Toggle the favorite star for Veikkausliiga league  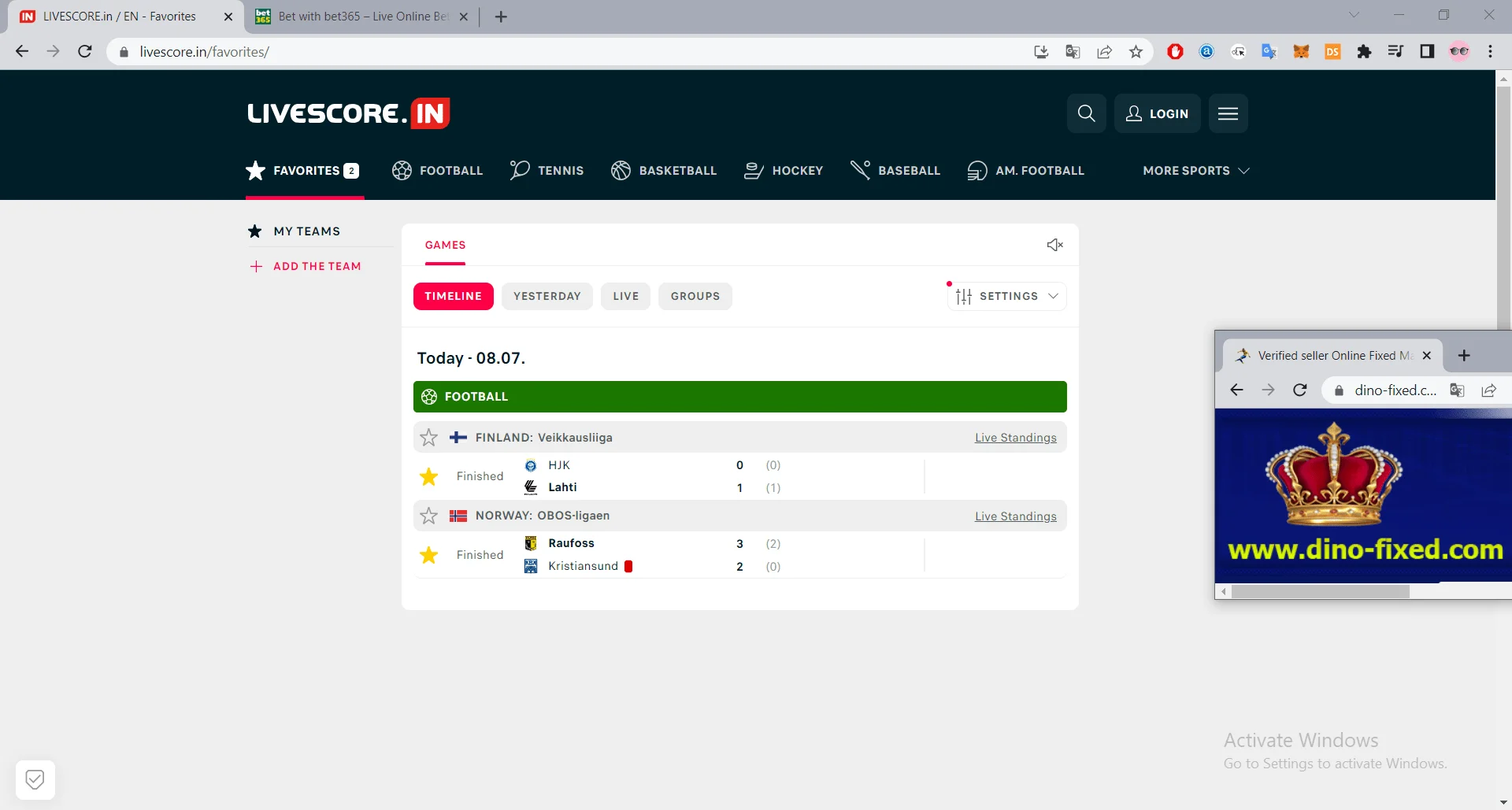pyautogui.click(x=428, y=437)
